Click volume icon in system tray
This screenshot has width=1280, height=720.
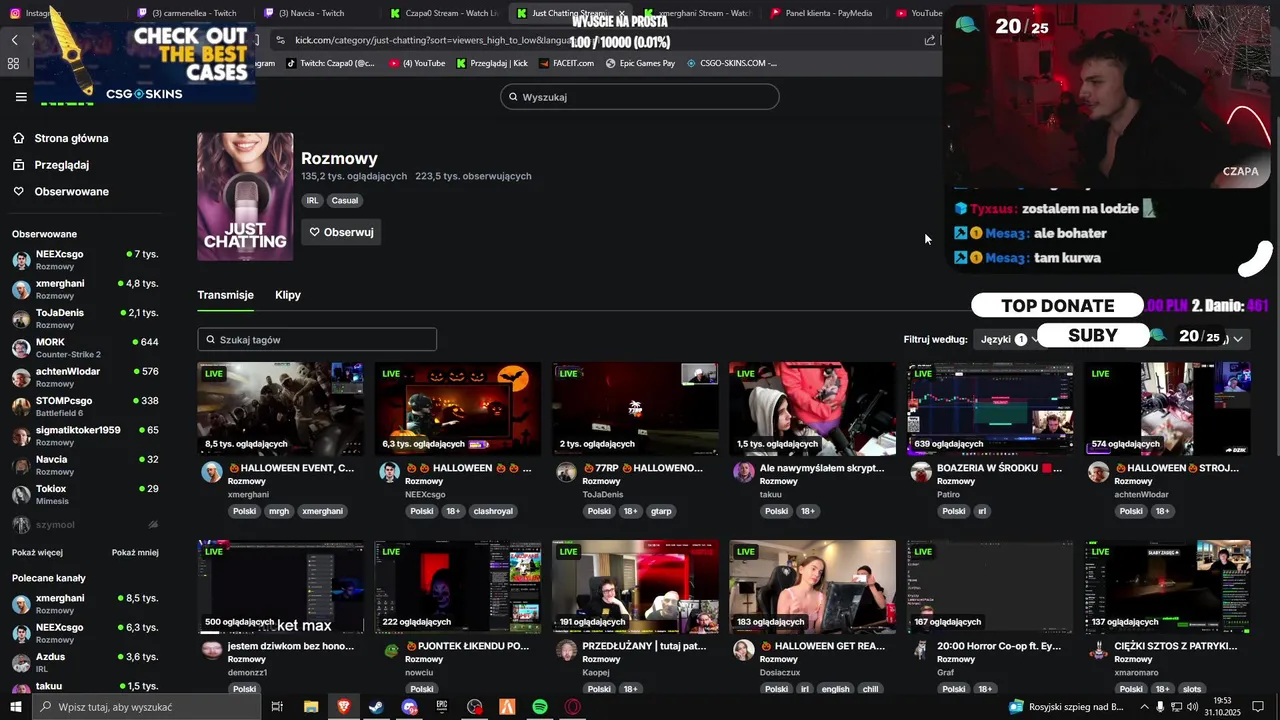[1192, 707]
